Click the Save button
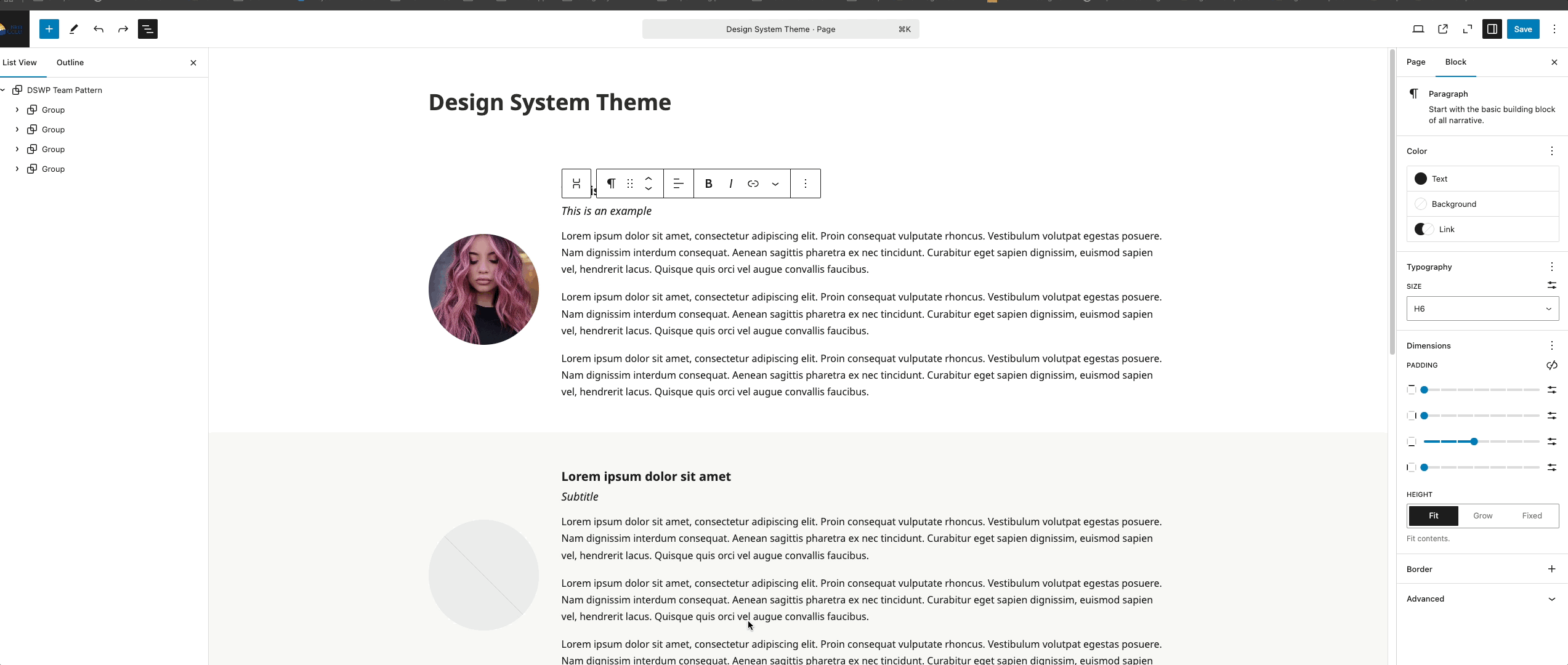This screenshot has width=1568, height=665. pyautogui.click(x=1523, y=29)
